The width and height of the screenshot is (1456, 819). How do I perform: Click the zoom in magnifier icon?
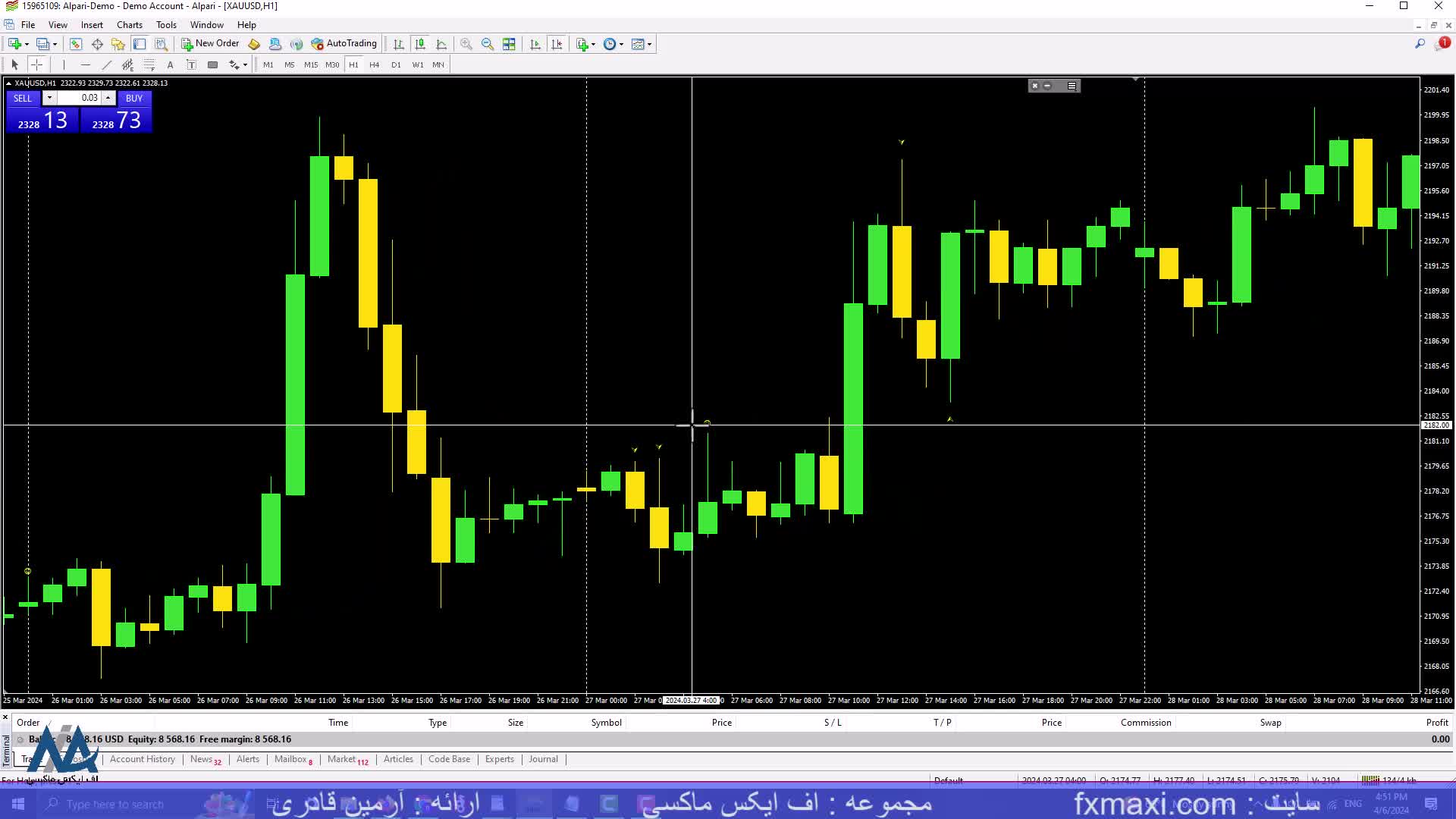point(466,44)
